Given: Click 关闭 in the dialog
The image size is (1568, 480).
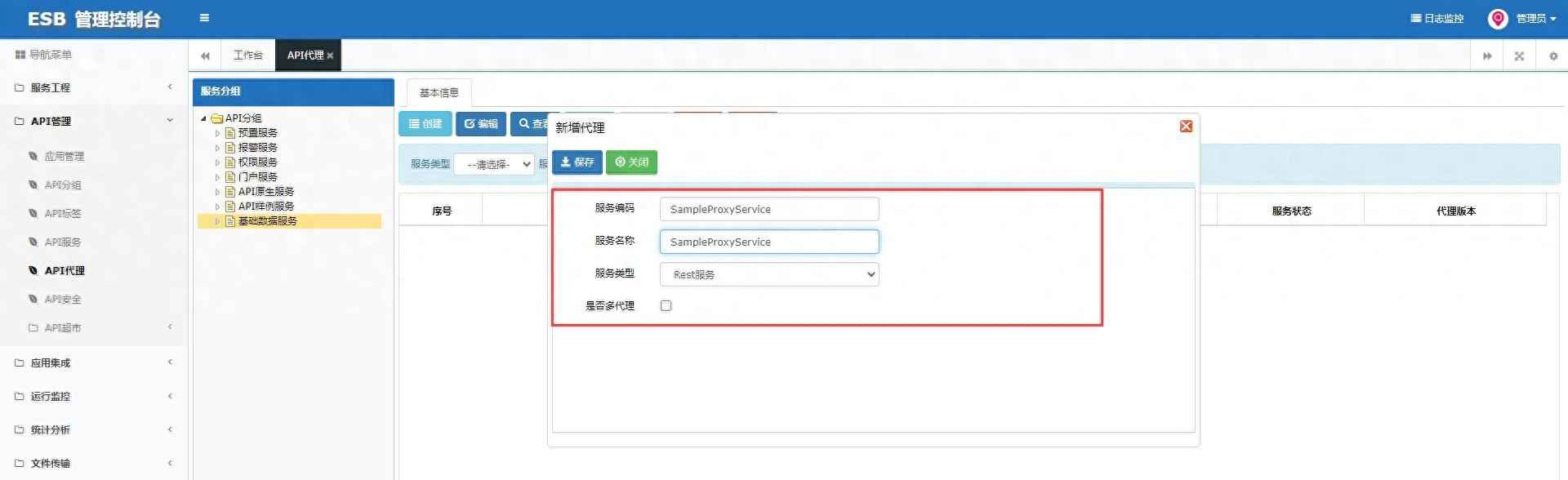Looking at the screenshot, I should (631, 162).
